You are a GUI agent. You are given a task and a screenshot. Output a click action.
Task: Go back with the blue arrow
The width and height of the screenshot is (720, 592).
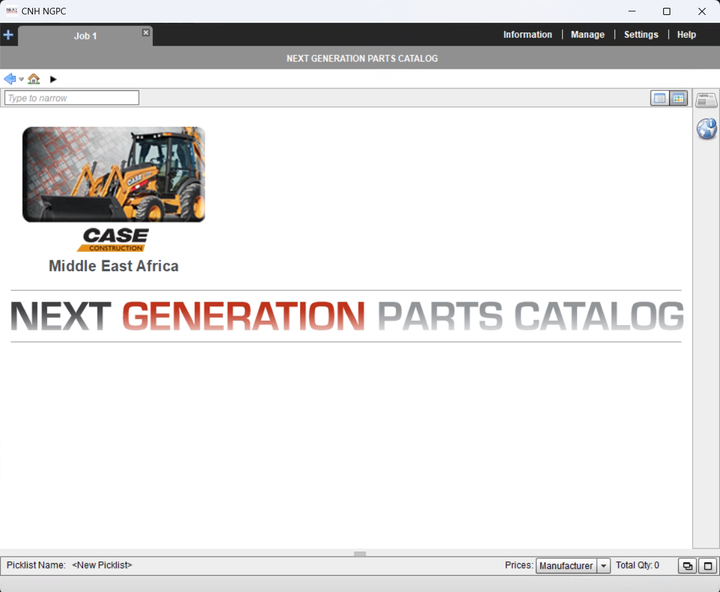coord(10,79)
